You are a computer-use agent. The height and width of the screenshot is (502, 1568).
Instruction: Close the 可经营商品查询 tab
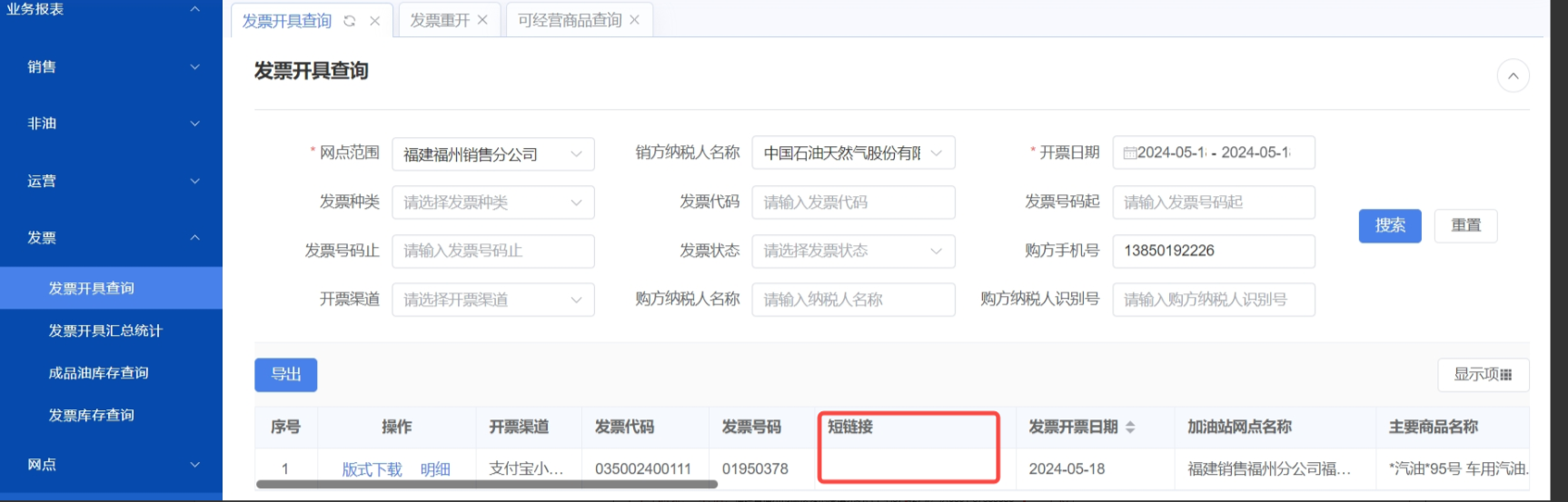click(634, 20)
